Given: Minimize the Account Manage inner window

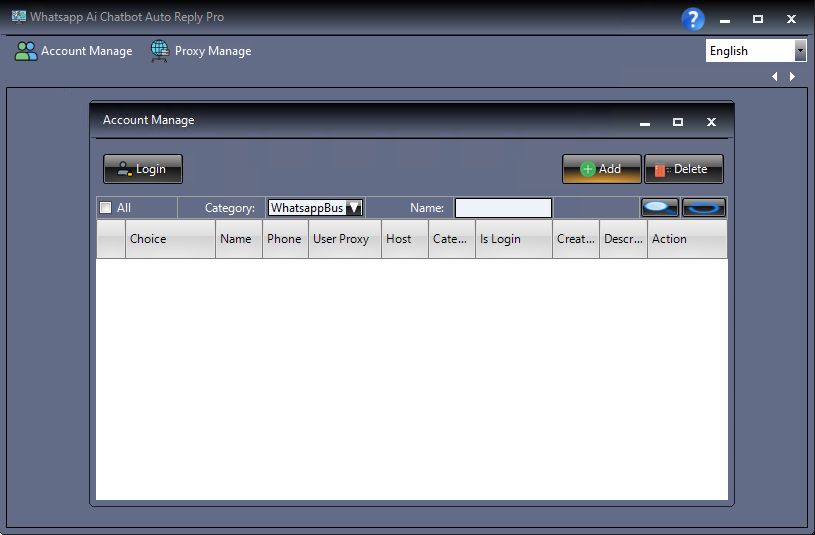Looking at the screenshot, I should 645,122.
